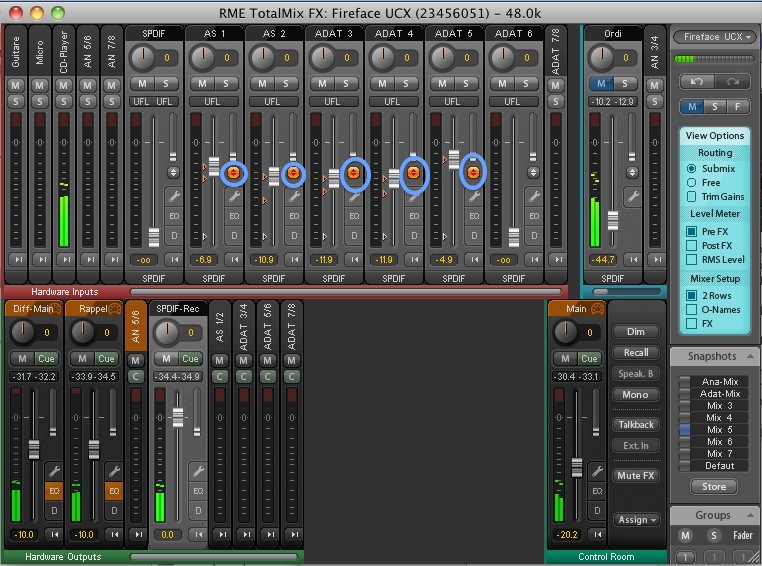The height and width of the screenshot is (566, 762).
Task: Enable the O-Names checkbox
Action: click(691, 309)
